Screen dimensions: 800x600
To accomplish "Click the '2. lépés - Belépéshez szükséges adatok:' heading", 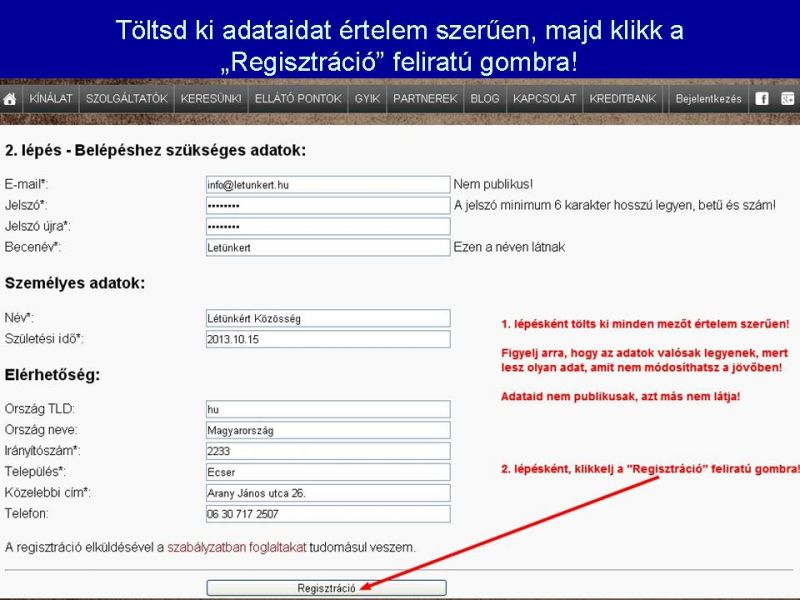I will coord(155,151).
